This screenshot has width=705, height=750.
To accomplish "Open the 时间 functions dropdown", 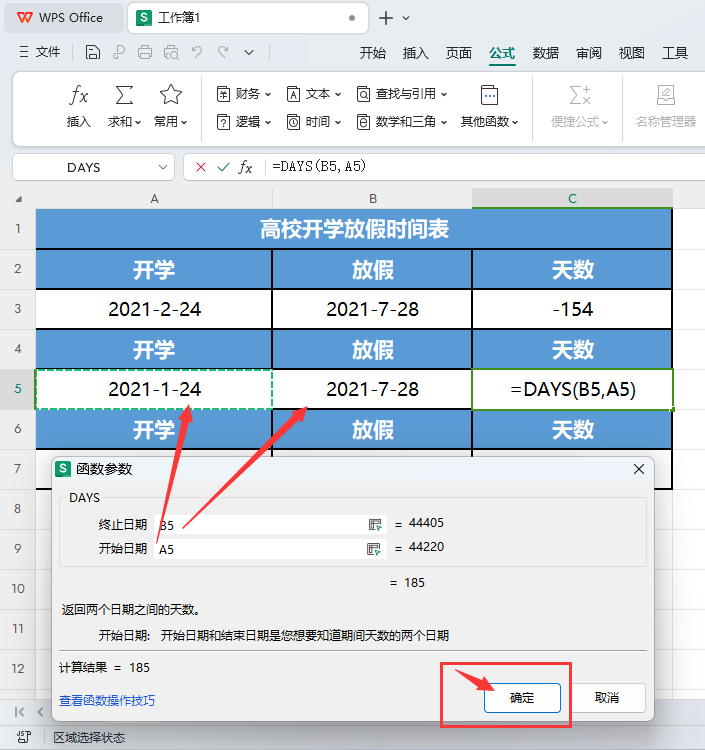I will 313,122.
